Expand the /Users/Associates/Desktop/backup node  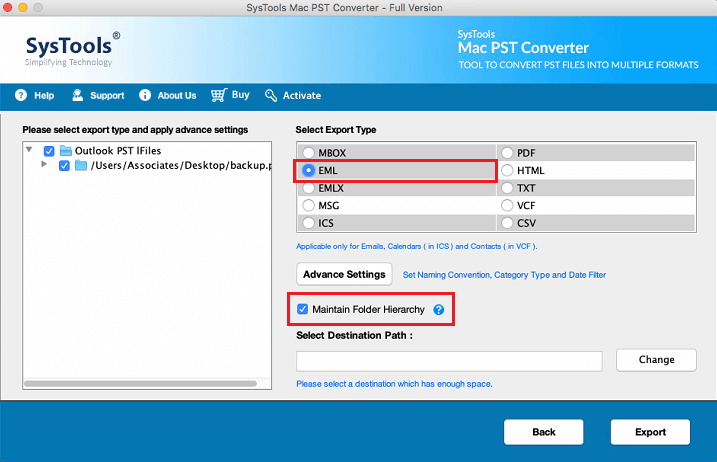(x=44, y=164)
